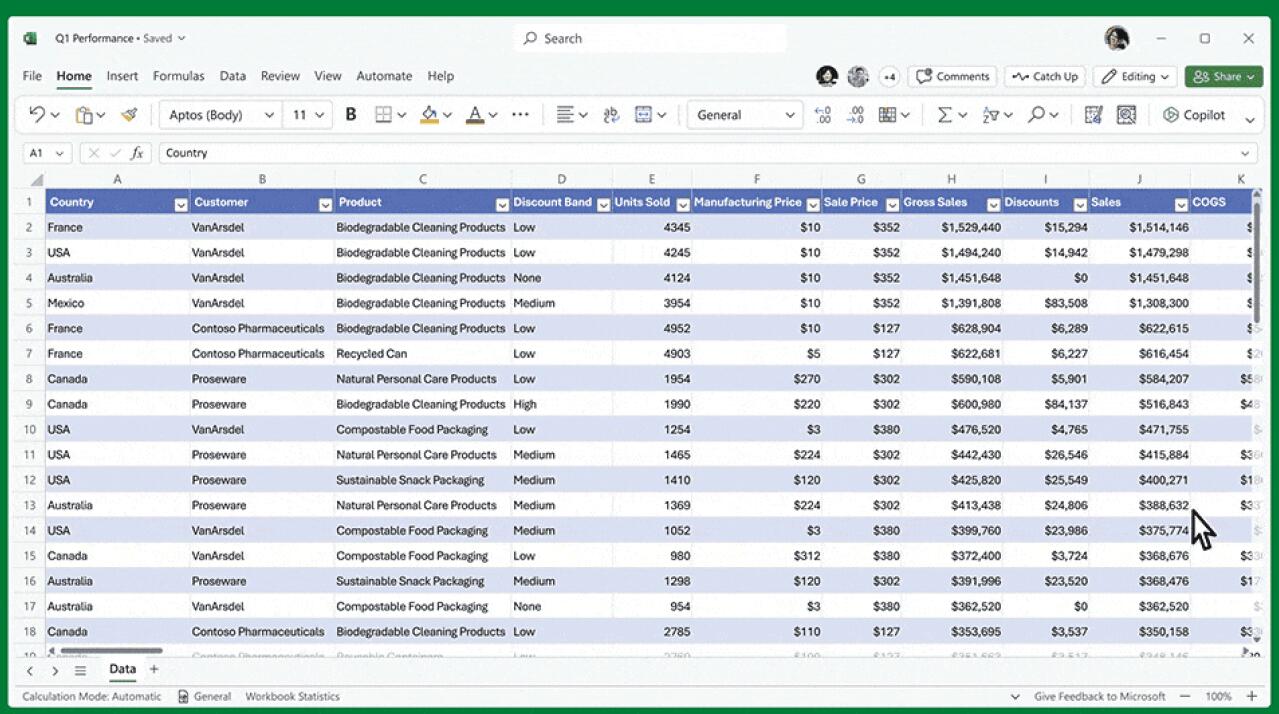Click the Insert Function fx icon
Image resolution: width=1279 pixels, height=714 pixels.
click(138, 153)
